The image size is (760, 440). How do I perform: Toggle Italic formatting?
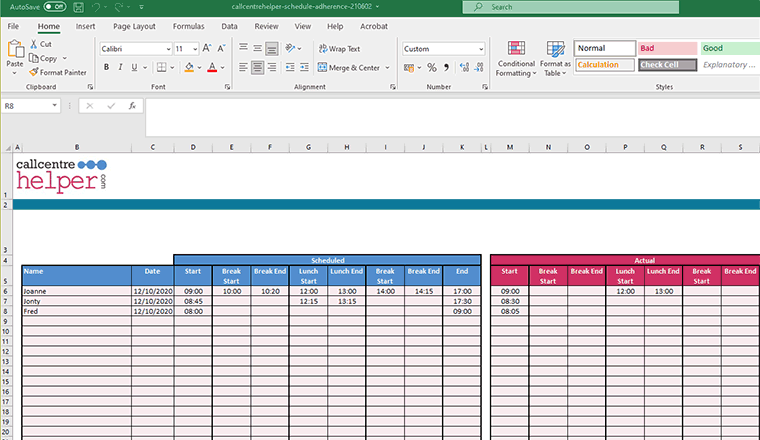point(120,67)
